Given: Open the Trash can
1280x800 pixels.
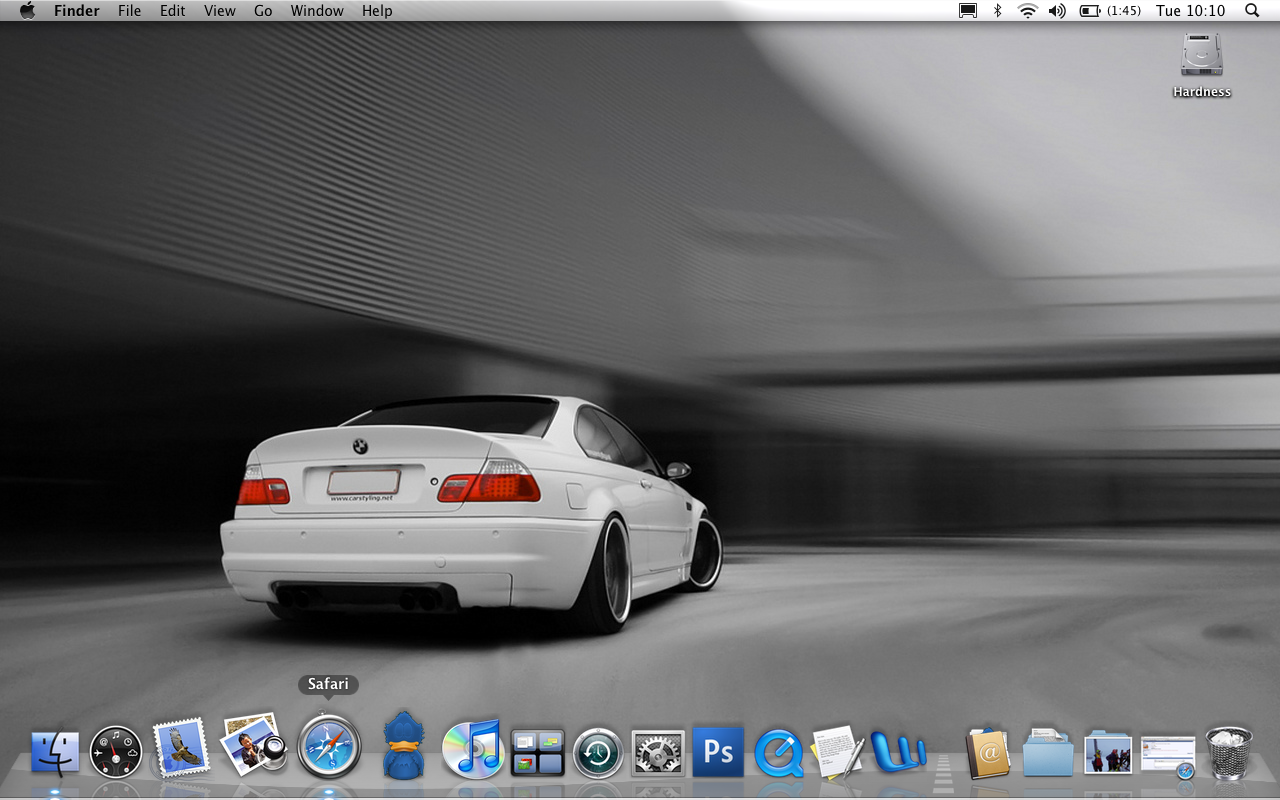Looking at the screenshot, I should [x=1228, y=752].
